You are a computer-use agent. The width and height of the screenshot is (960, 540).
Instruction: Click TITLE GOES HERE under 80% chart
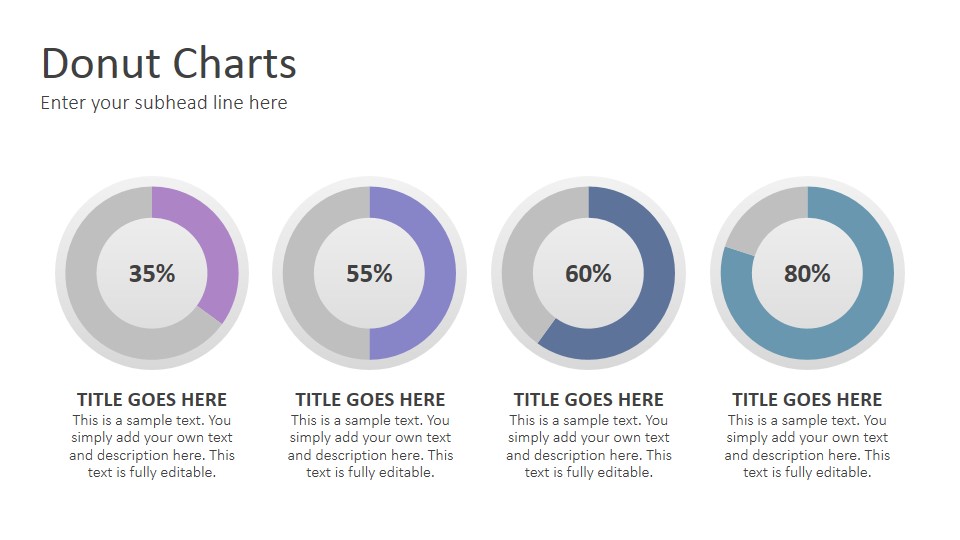tap(807, 400)
